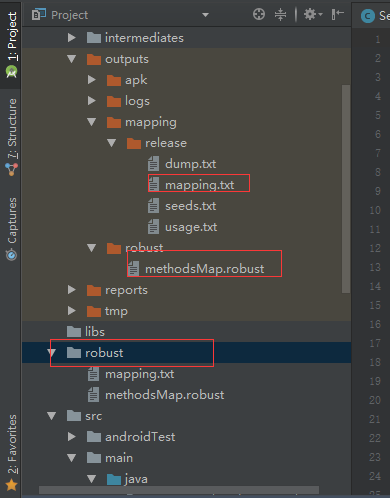Screen dimensions: 390x498
Task: Click the apk folder icon
Action: pyautogui.click(x=114, y=80)
